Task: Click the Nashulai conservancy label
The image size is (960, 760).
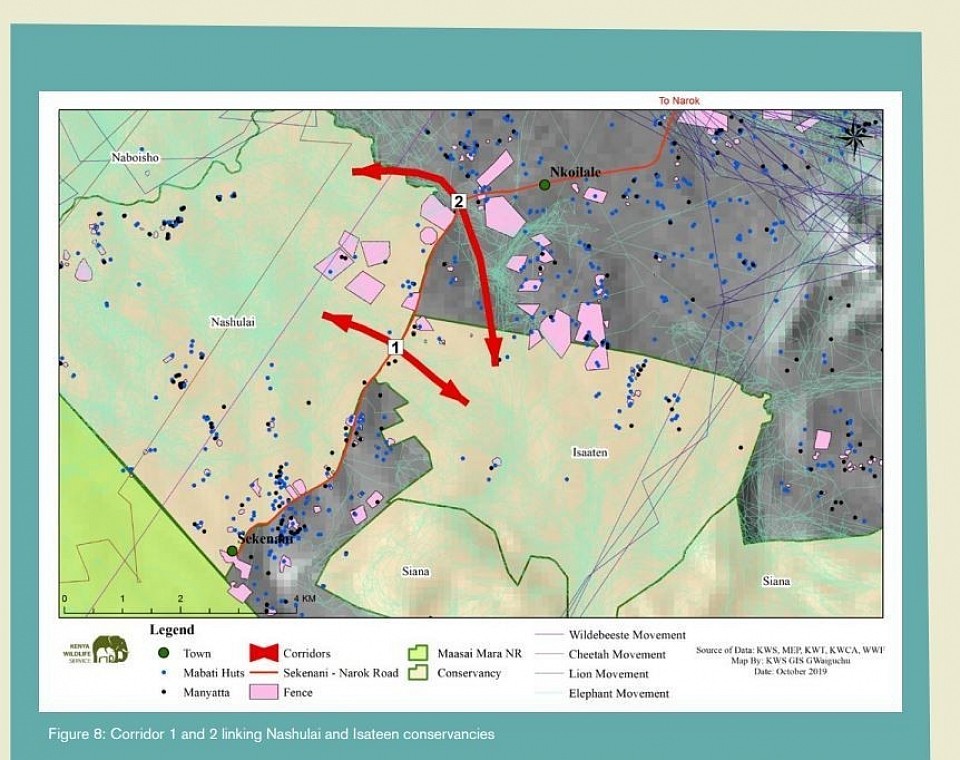Action: click(232, 322)
